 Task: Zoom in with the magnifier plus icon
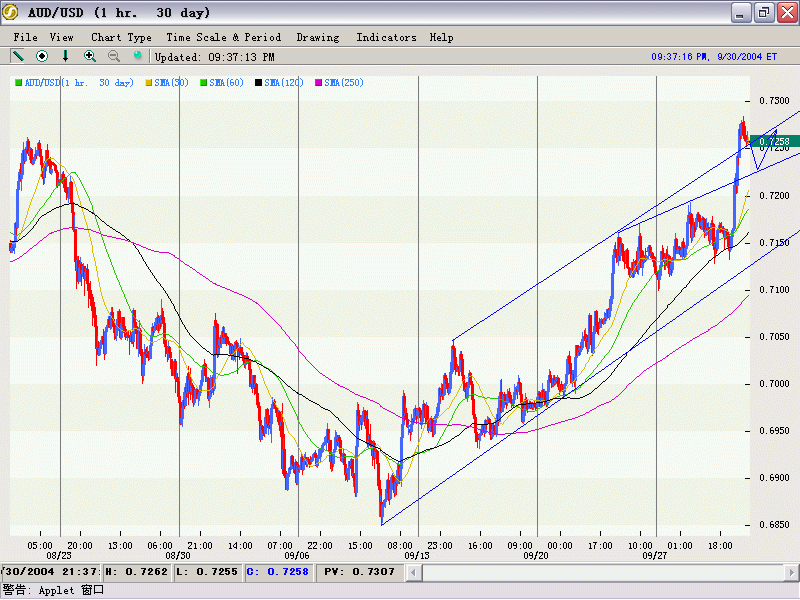click(90, 57)
